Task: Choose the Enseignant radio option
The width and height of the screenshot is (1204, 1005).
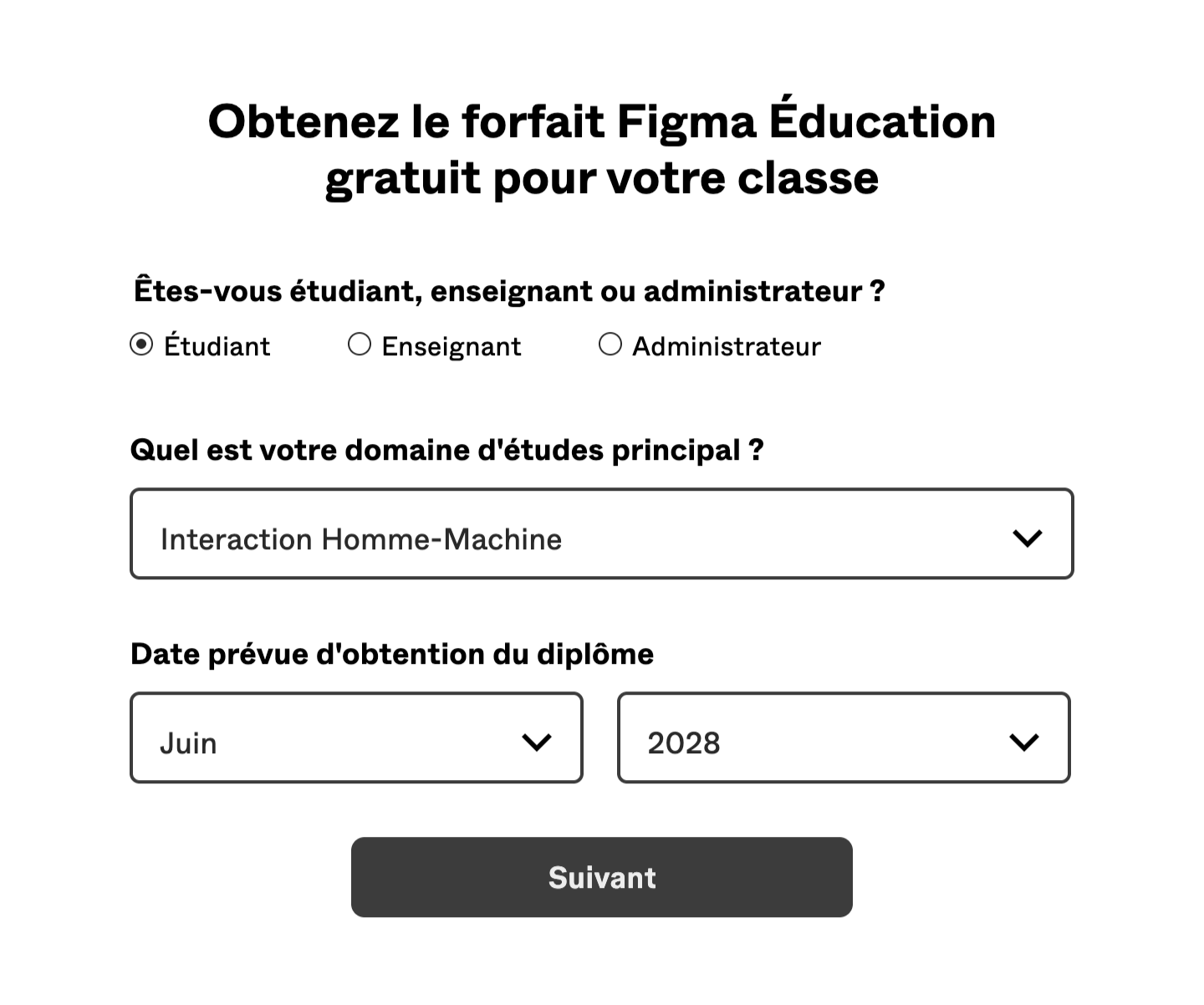Action: pos(360,344)
